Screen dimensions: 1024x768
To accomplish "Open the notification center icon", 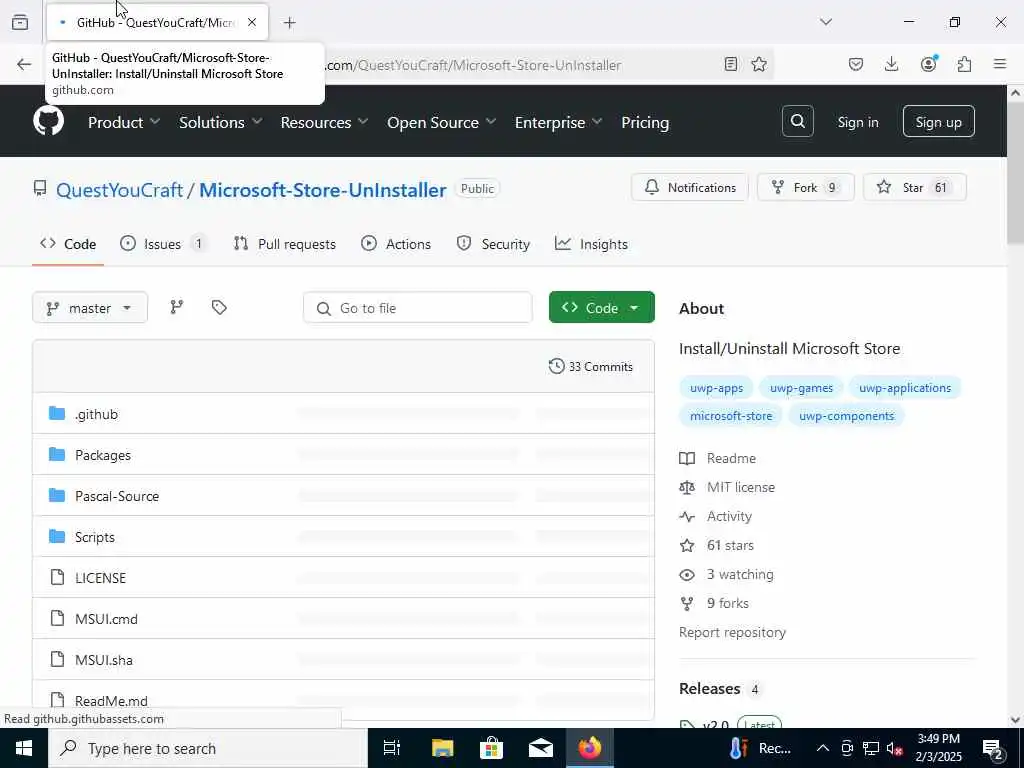I will pos(993,748).
